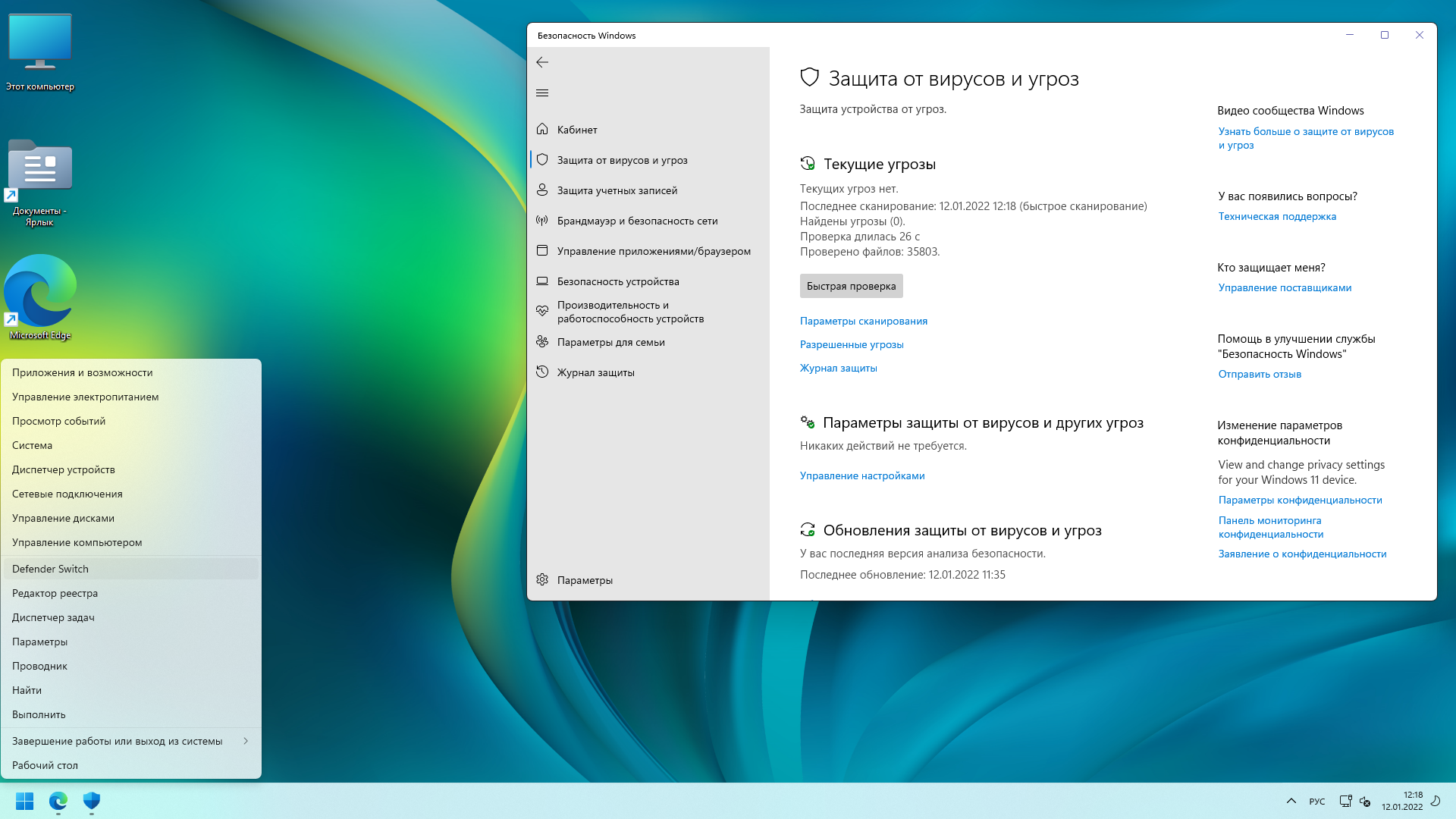Select Управление компьютером menu entry
1456x819 pixels.
coord(131,542)
